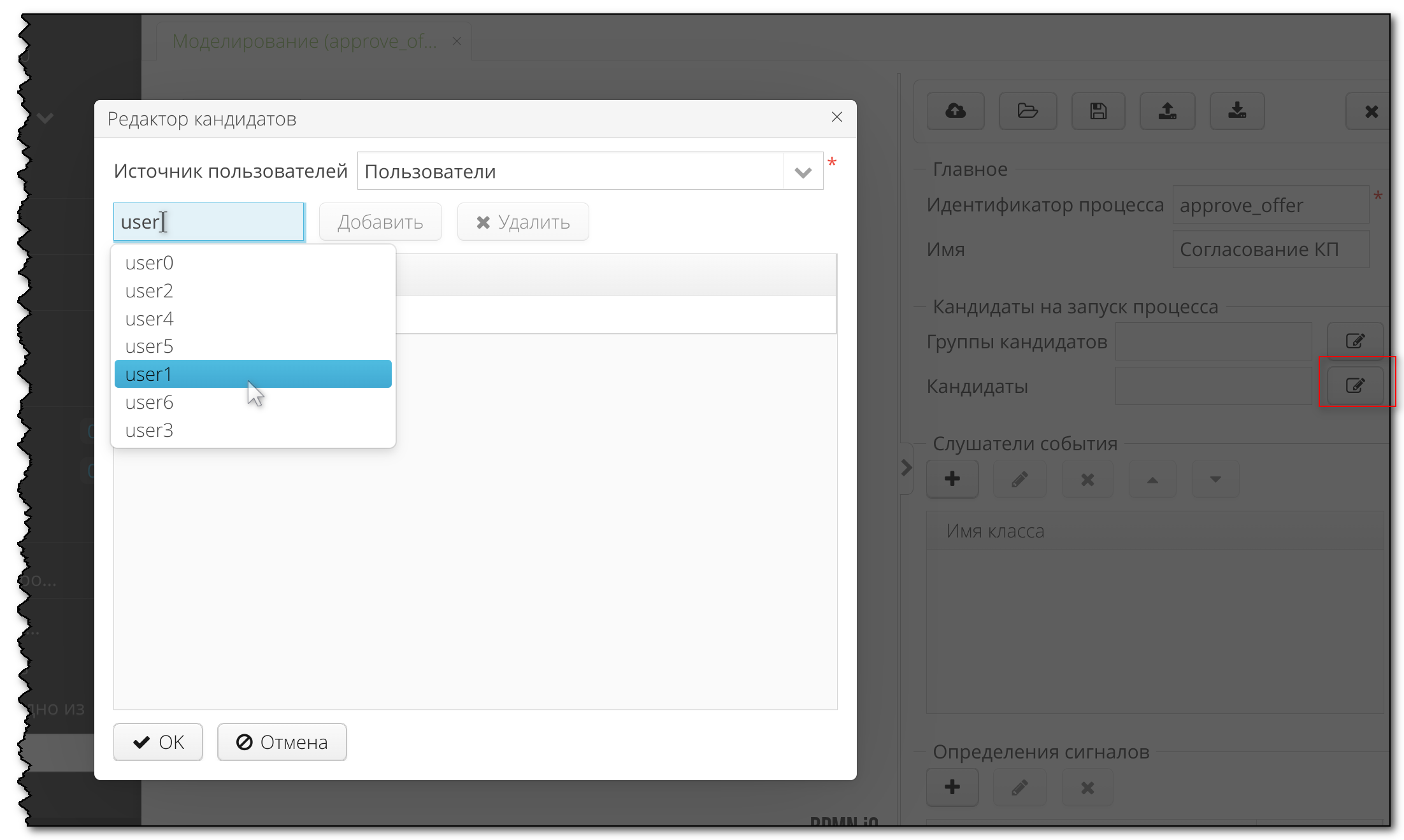Click the save floppy disk icon
Viewport: 1404px width, 840px height.
point(1098,111)
